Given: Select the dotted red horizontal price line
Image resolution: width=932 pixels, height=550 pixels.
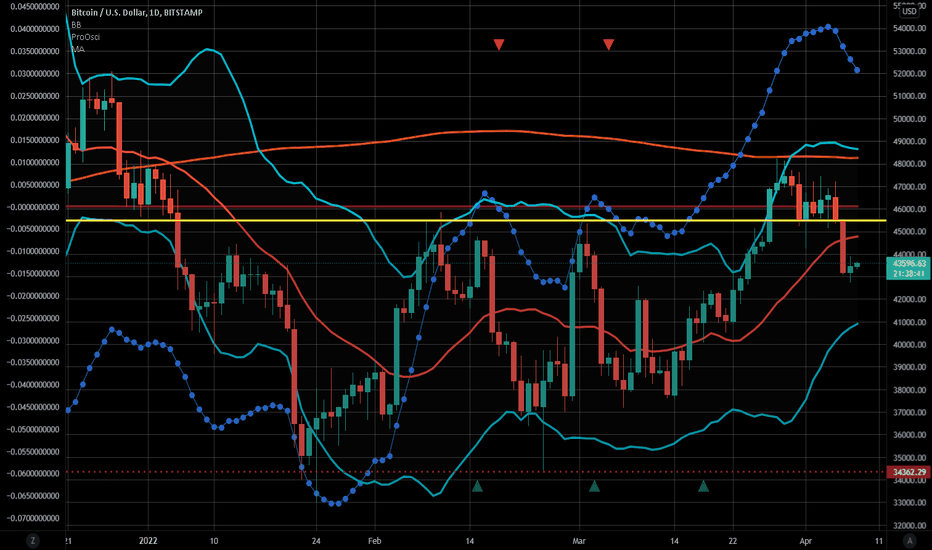Looking at the screenshot, I should pos(476,472).
